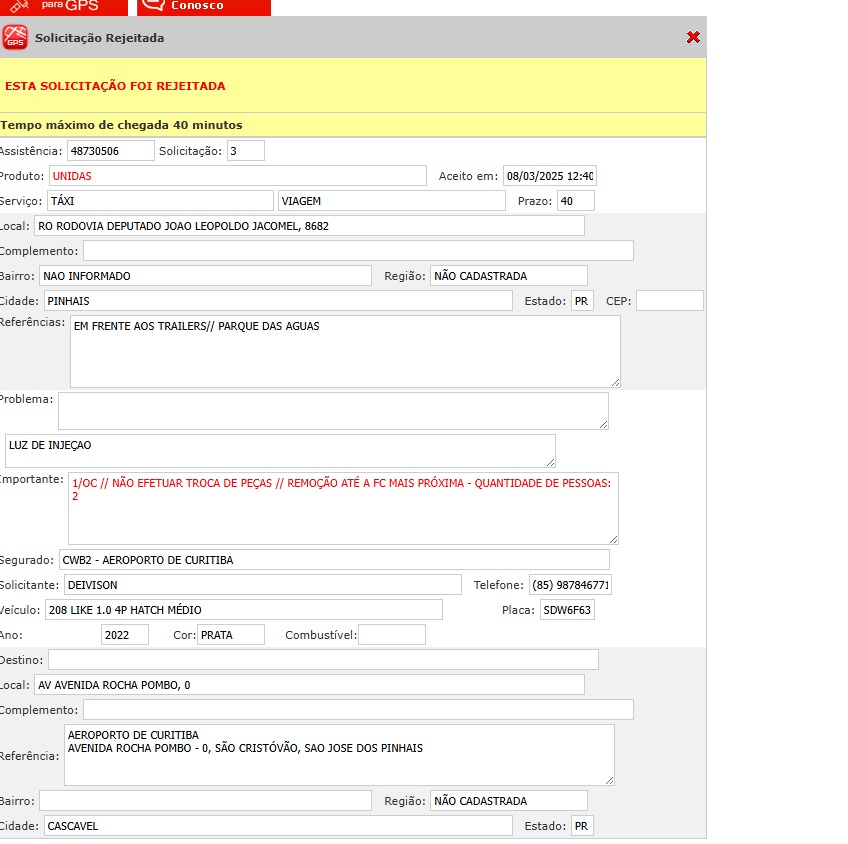Image resolution: width=848 pixels, height=844 pixels.
Task: Click the service type field VIAGEM
Action: pyautogui.click(x=392, y=201)
